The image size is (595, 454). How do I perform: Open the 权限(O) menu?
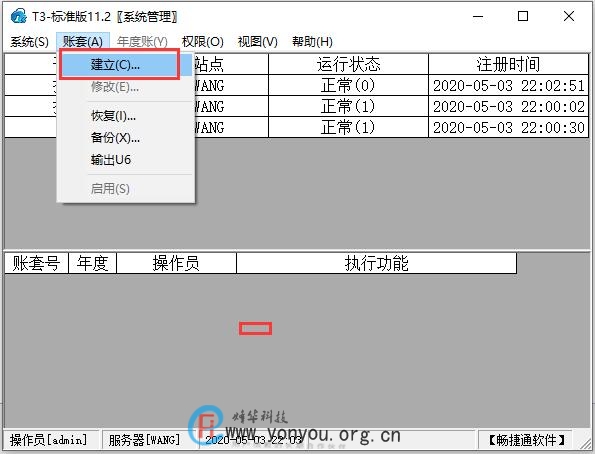[203, 42]
